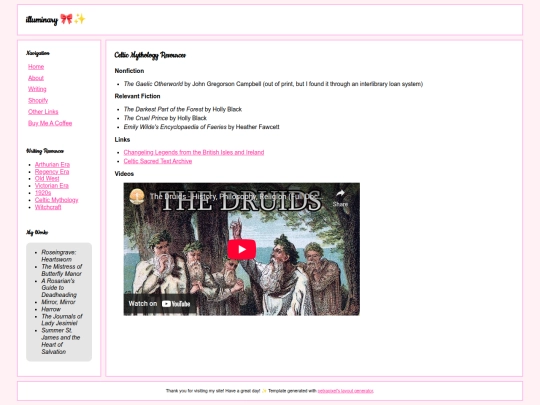This screenshot has height=405, width=540.
Task: Click the Share arrow icon on video
Action: point(340,194)
